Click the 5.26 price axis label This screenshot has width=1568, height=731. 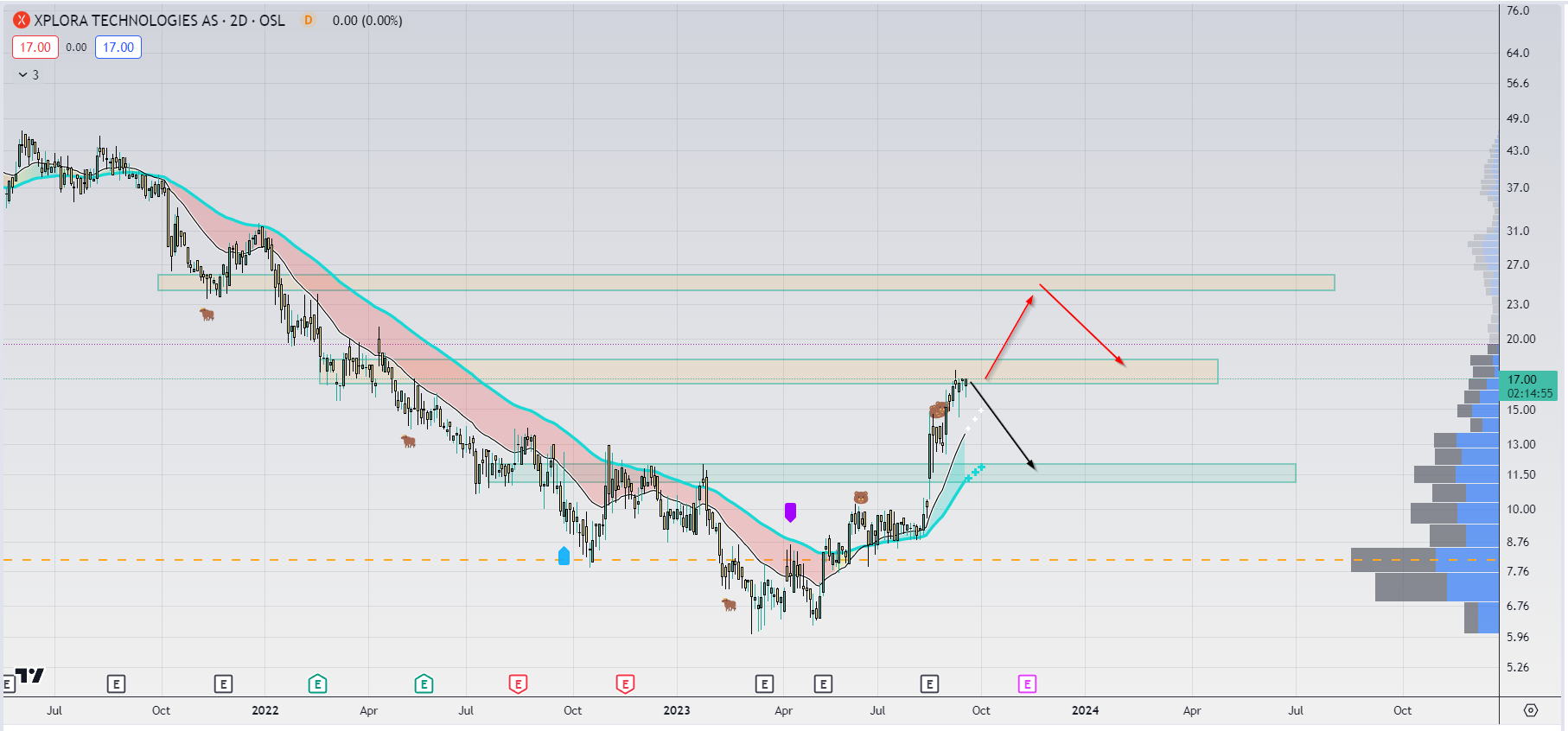pyautogui.click(x=1518, y=667)
